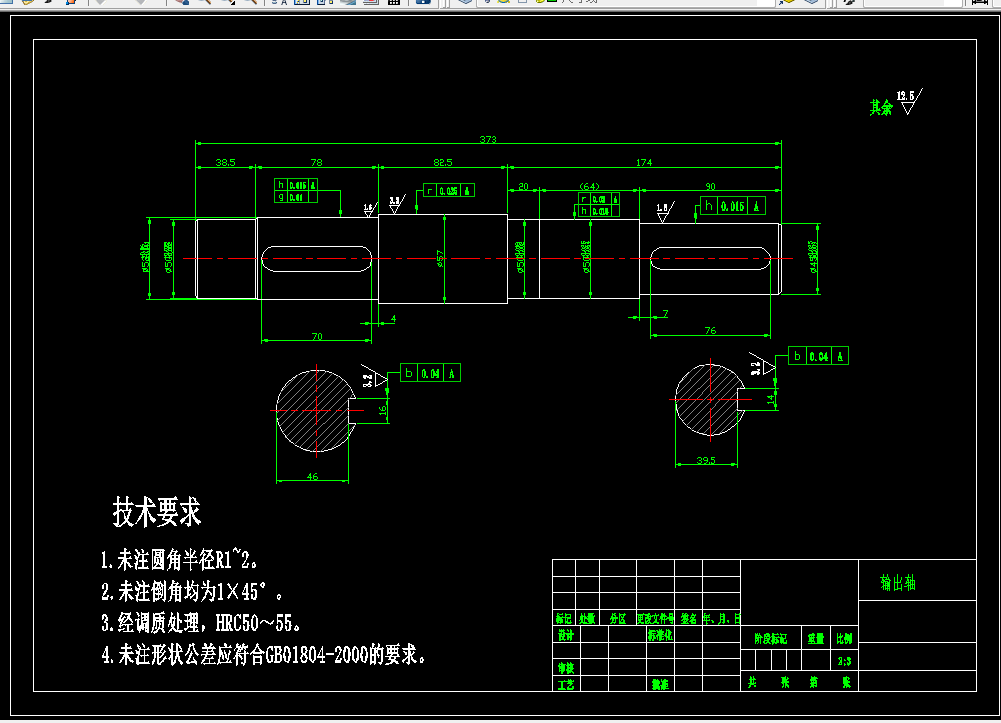Select the left hatched cross-section circle
1001x723 pixels.
[x=316, y=410]
